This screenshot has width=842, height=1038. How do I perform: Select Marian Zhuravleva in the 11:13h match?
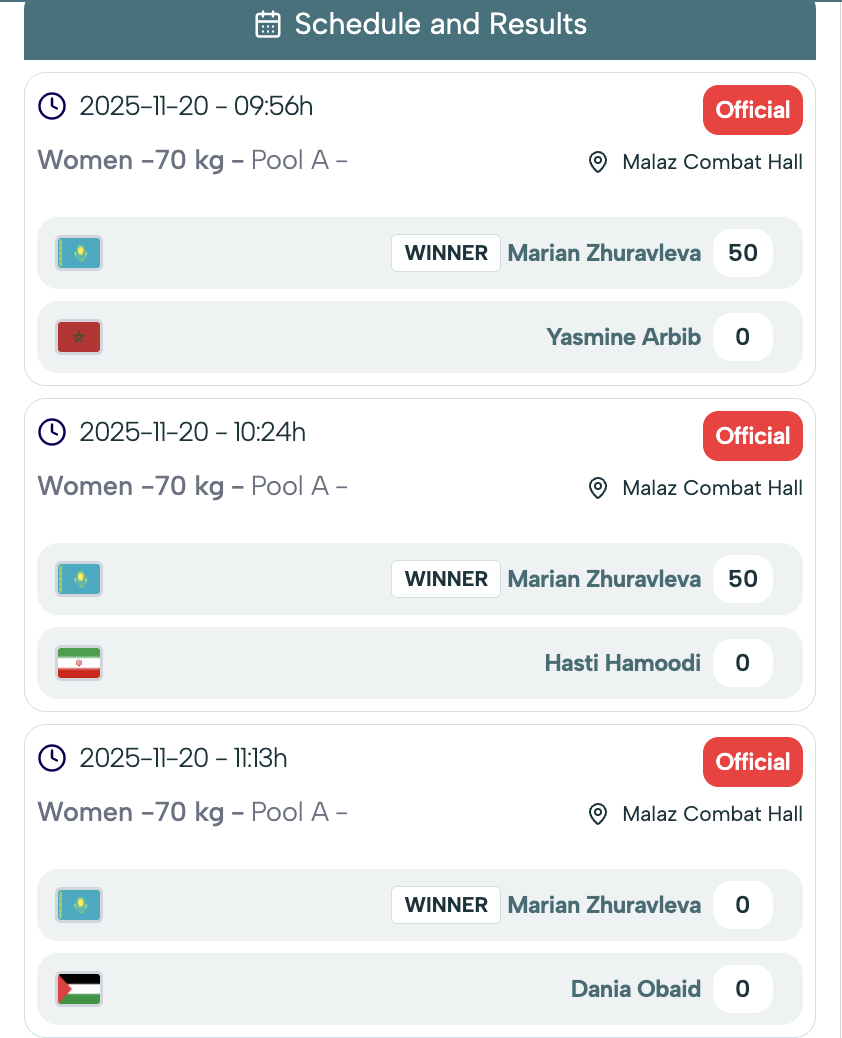tap(604, 905)
